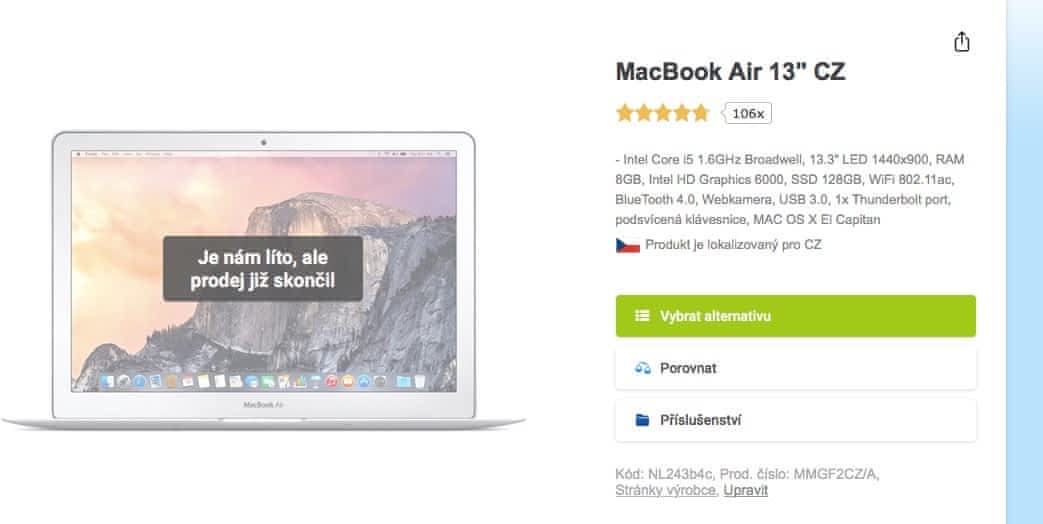The height and width of the screenshot is (524, 1043).
Task: Select the first gold rating star
Action: 625,113
